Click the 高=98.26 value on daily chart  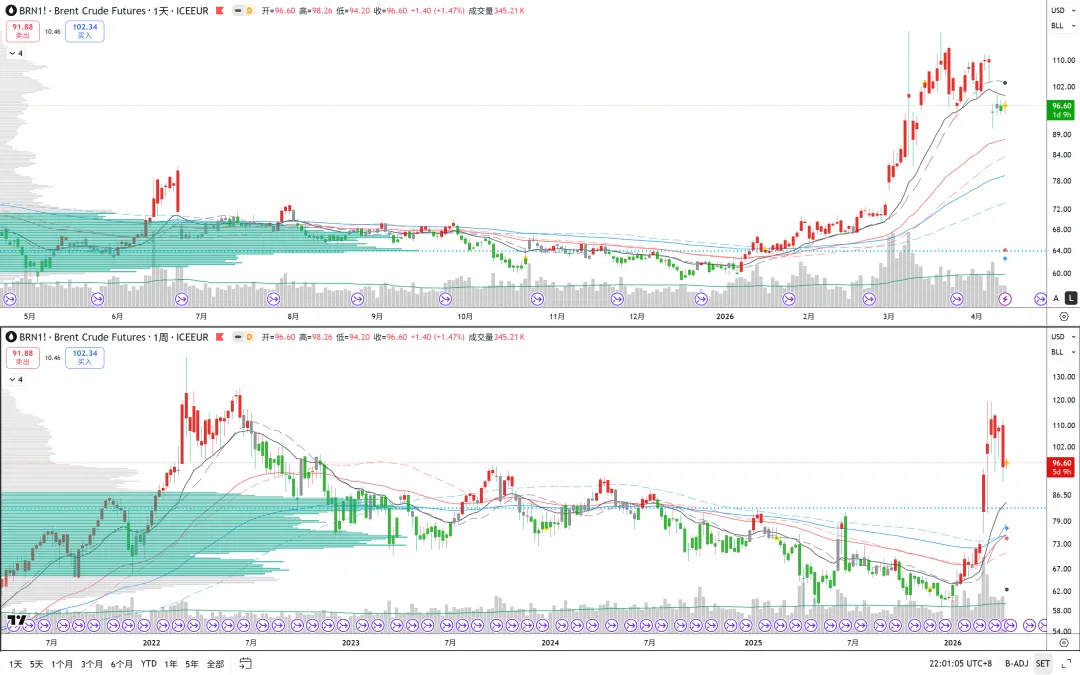315,10
